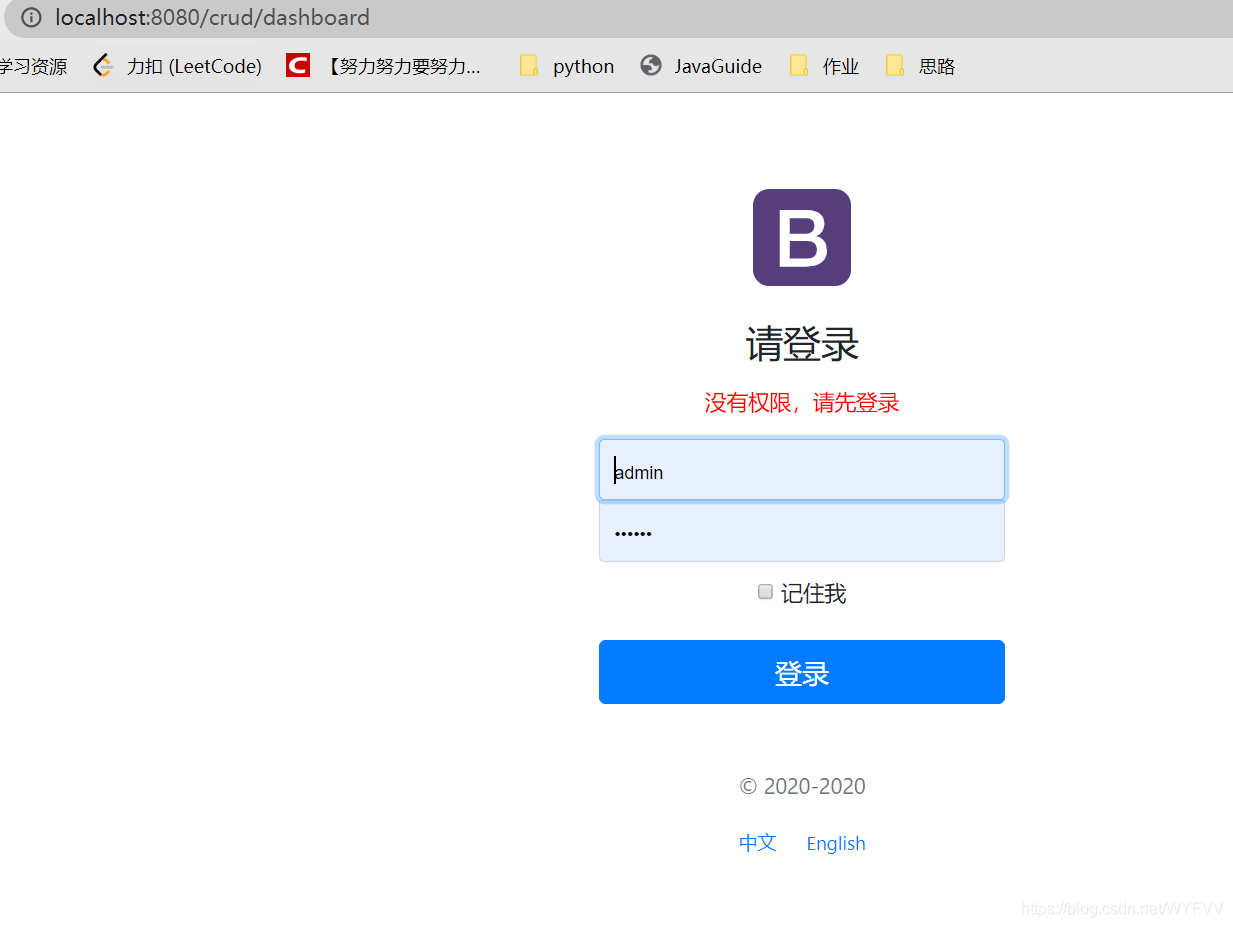Open the 思路 bookmark folder
Viewport: 1233px width, 927px height.
920,66
